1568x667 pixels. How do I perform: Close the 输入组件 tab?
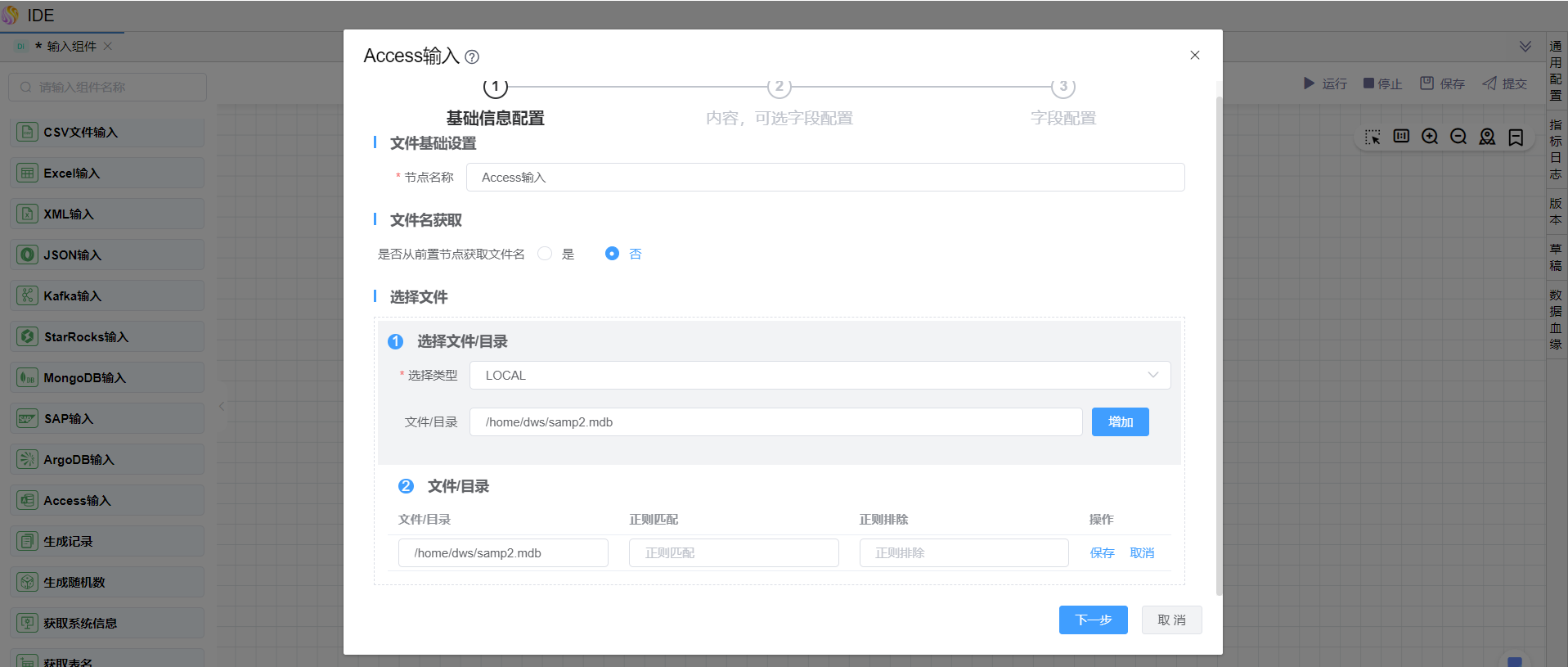[x=108, y=46]
